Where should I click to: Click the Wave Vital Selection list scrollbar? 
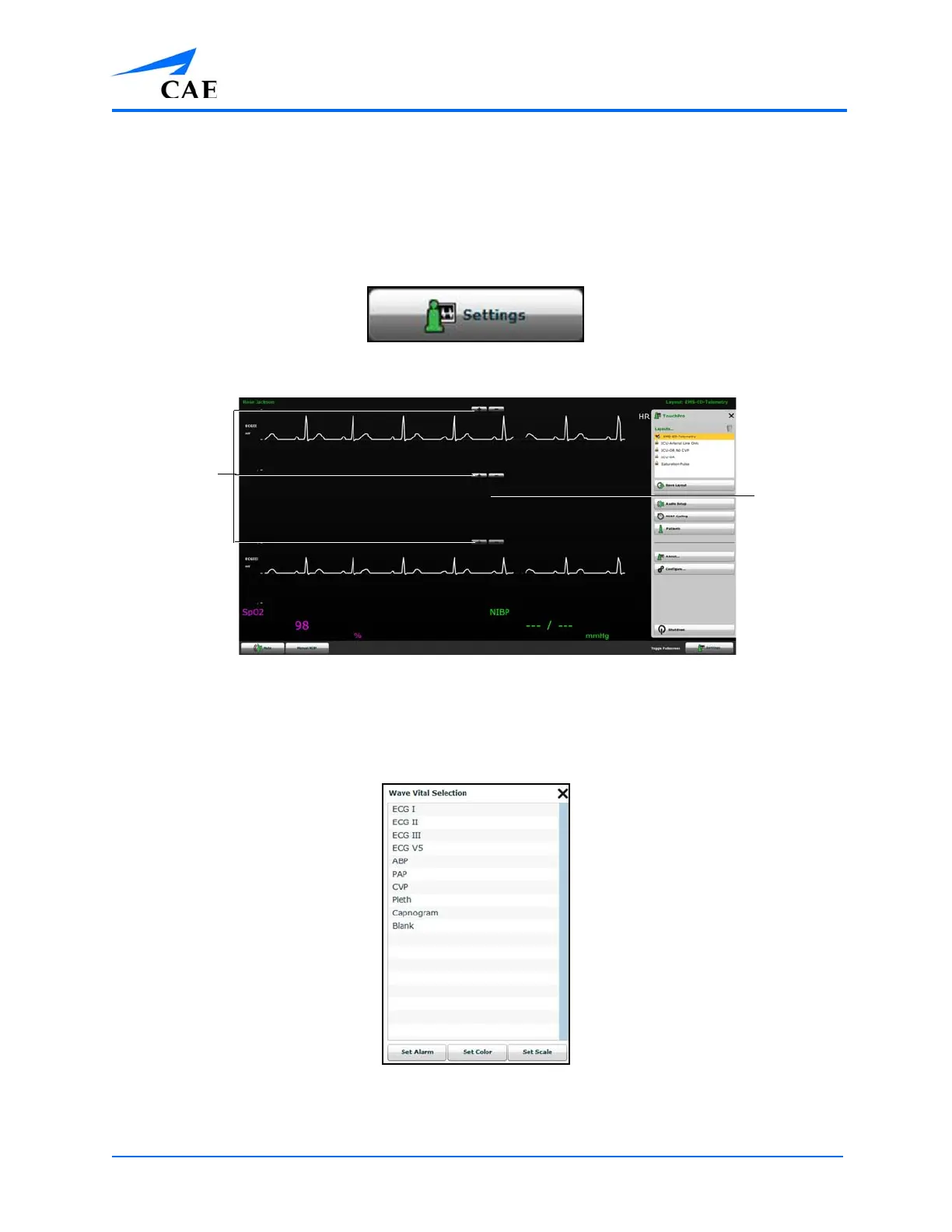tap(564, 922)
